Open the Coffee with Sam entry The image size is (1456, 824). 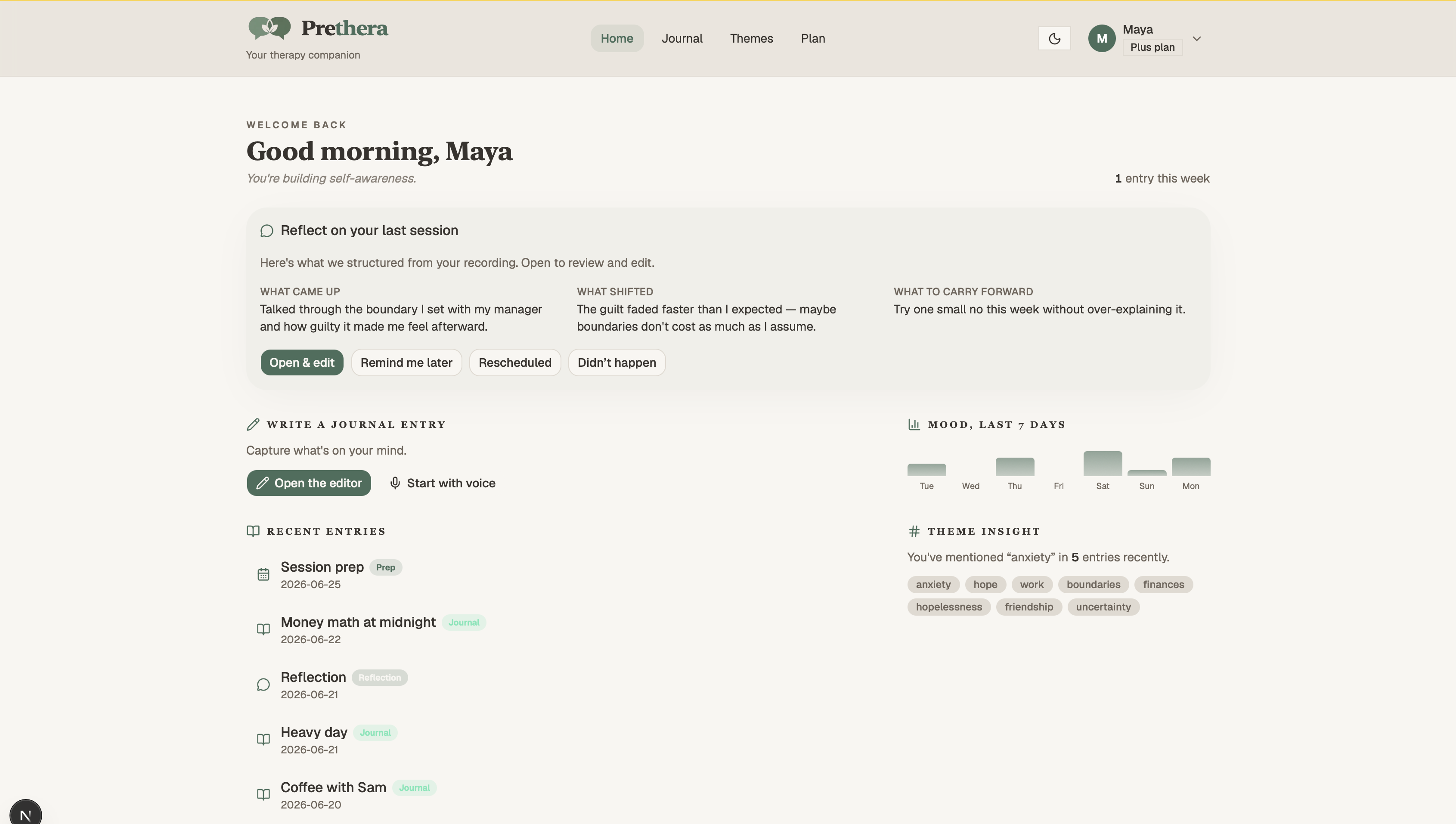coord(333,787)
